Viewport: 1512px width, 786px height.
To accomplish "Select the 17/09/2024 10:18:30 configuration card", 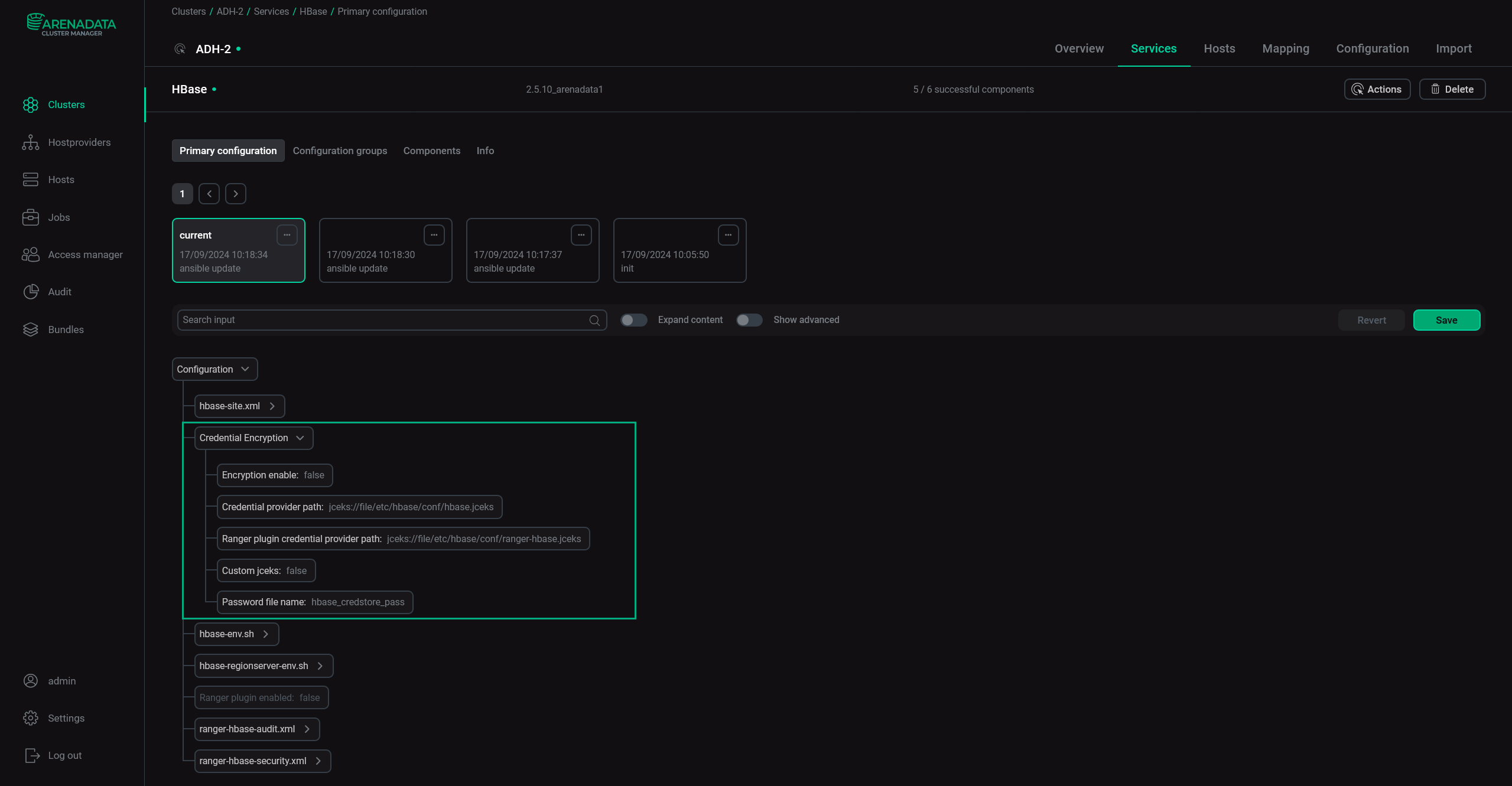I will click(x=386, y=250).
